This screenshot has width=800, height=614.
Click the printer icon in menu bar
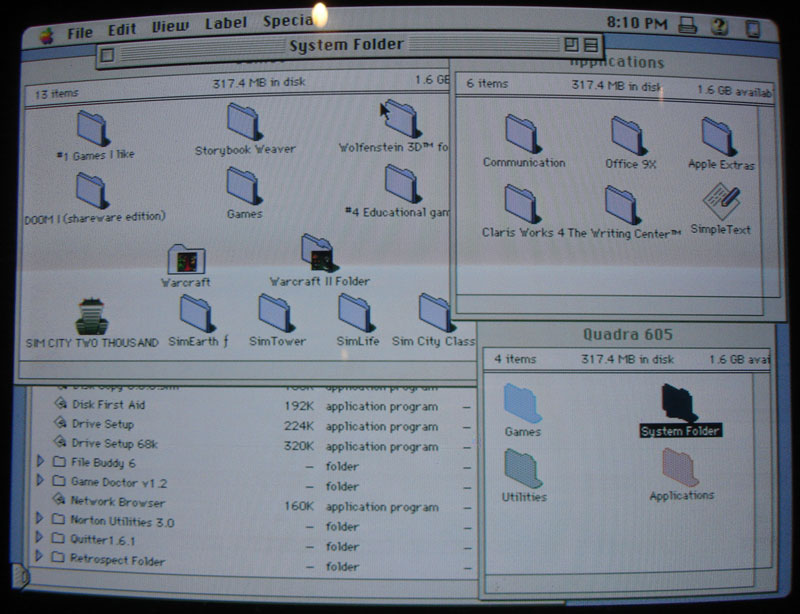click(687, 24)
